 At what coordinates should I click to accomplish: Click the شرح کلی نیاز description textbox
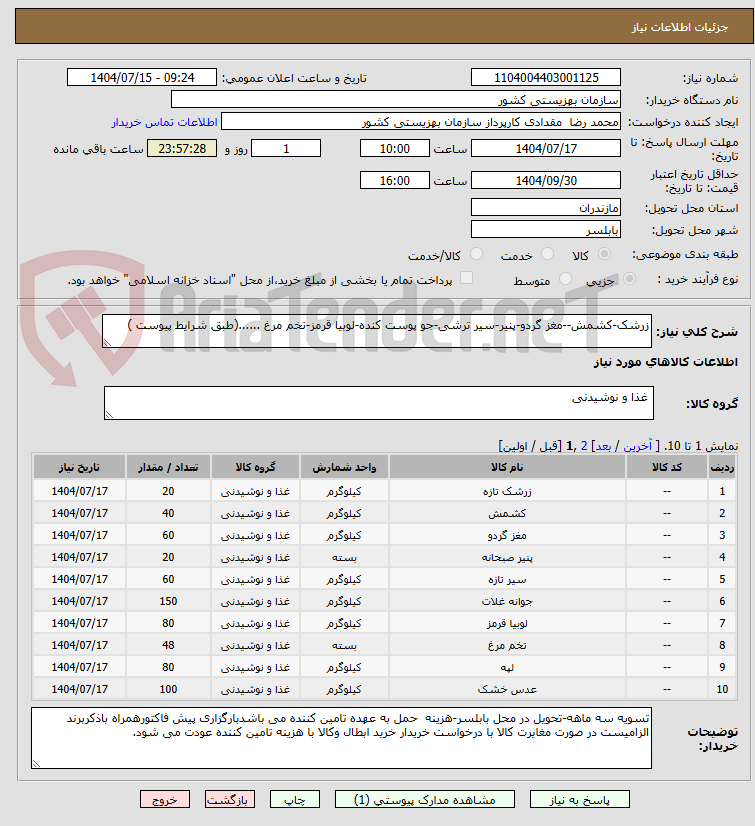point(377,331)
